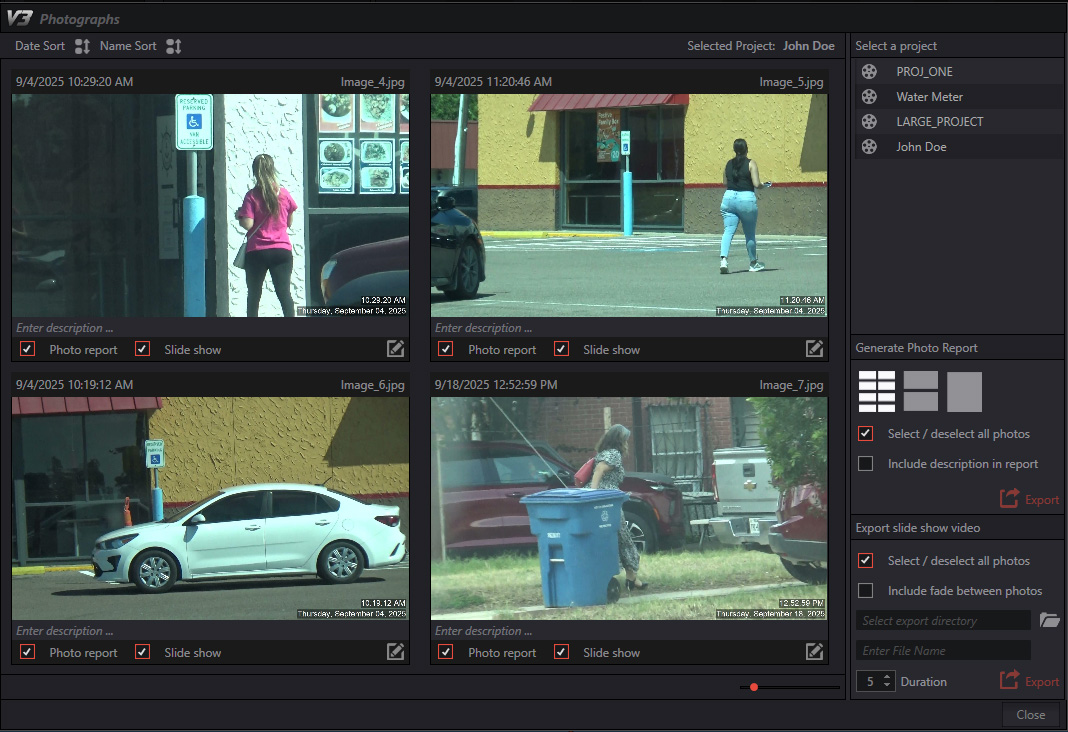Click Export text under Generate Photo Report
Image resolution: width=1068 pixels, height=732 pixels.
(1042, 500)
